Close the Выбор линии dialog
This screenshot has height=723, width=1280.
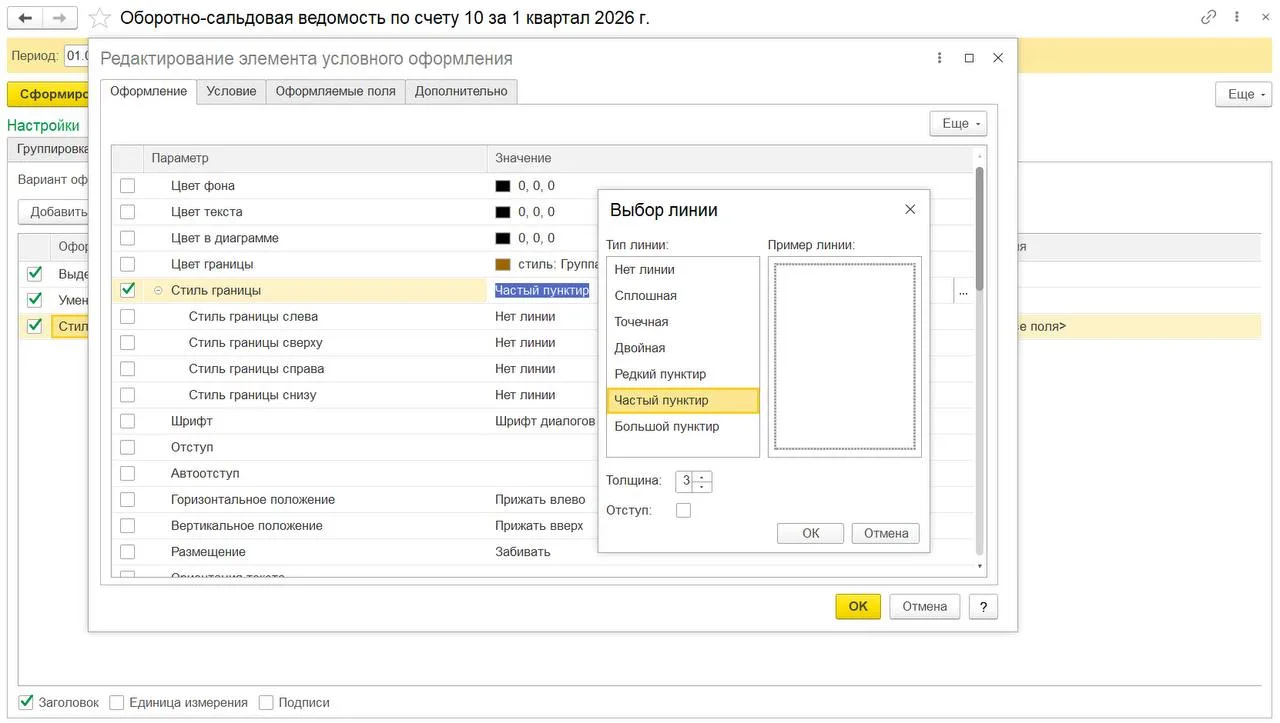[910, 209]
